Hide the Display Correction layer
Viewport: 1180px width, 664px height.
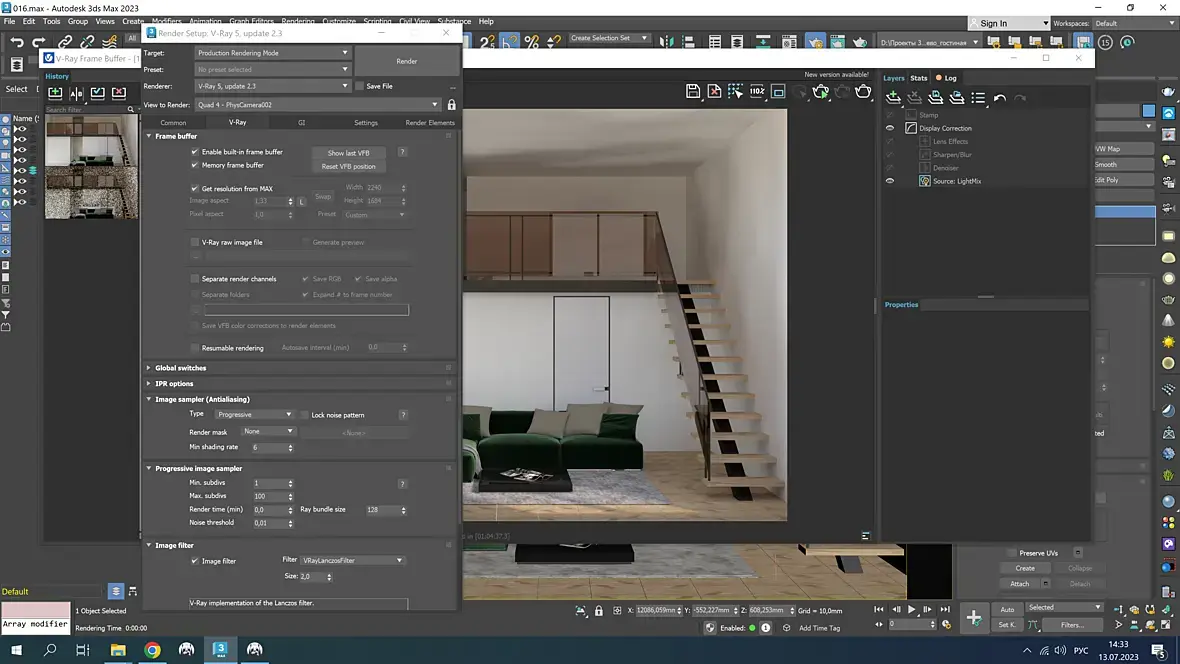click(889, 128)
